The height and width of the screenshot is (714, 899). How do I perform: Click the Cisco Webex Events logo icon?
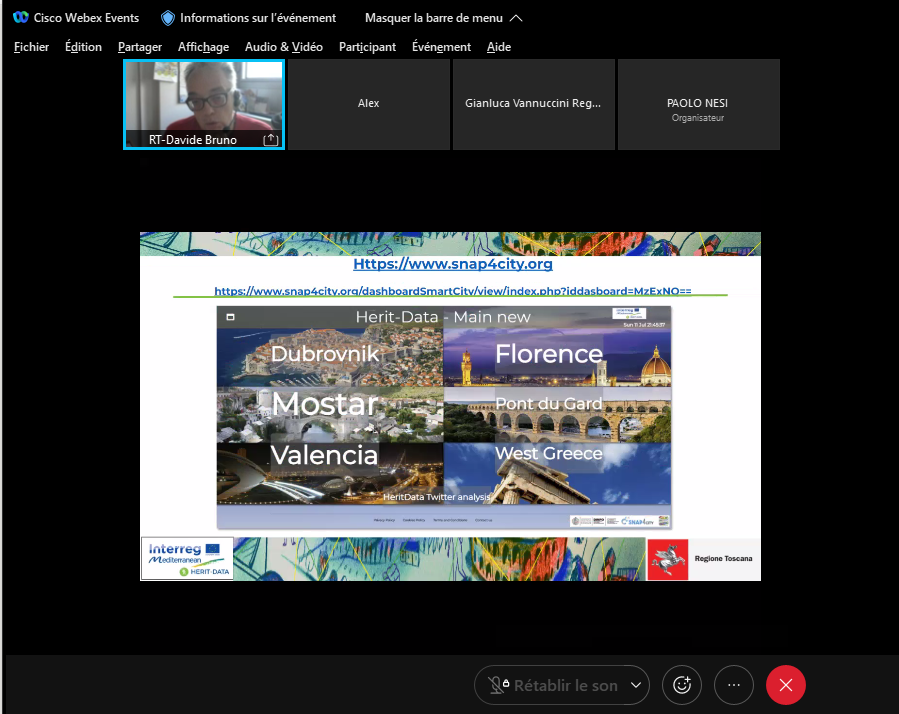(21, 17)
